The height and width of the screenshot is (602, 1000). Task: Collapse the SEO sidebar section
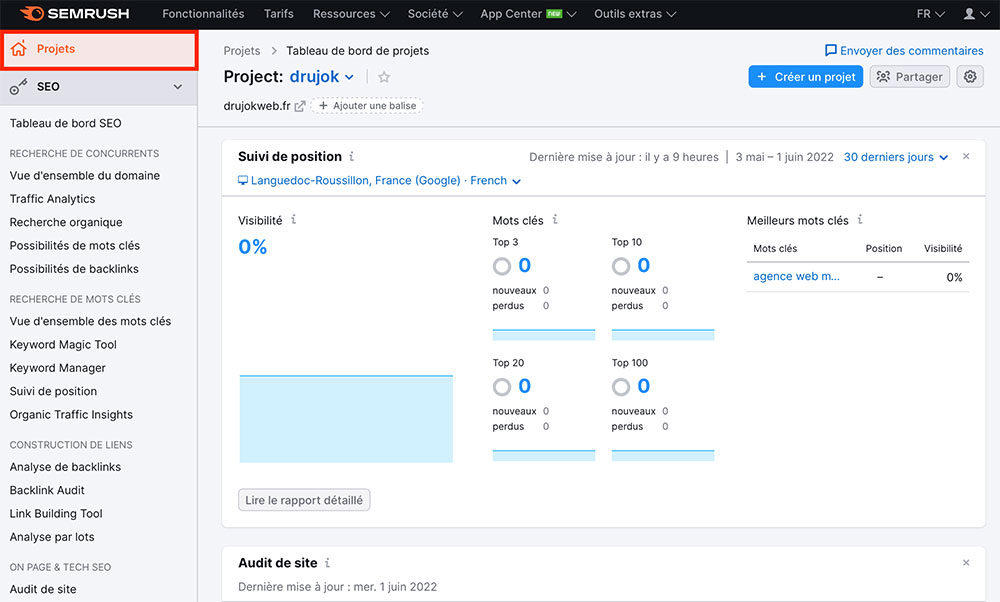[178, 87]
